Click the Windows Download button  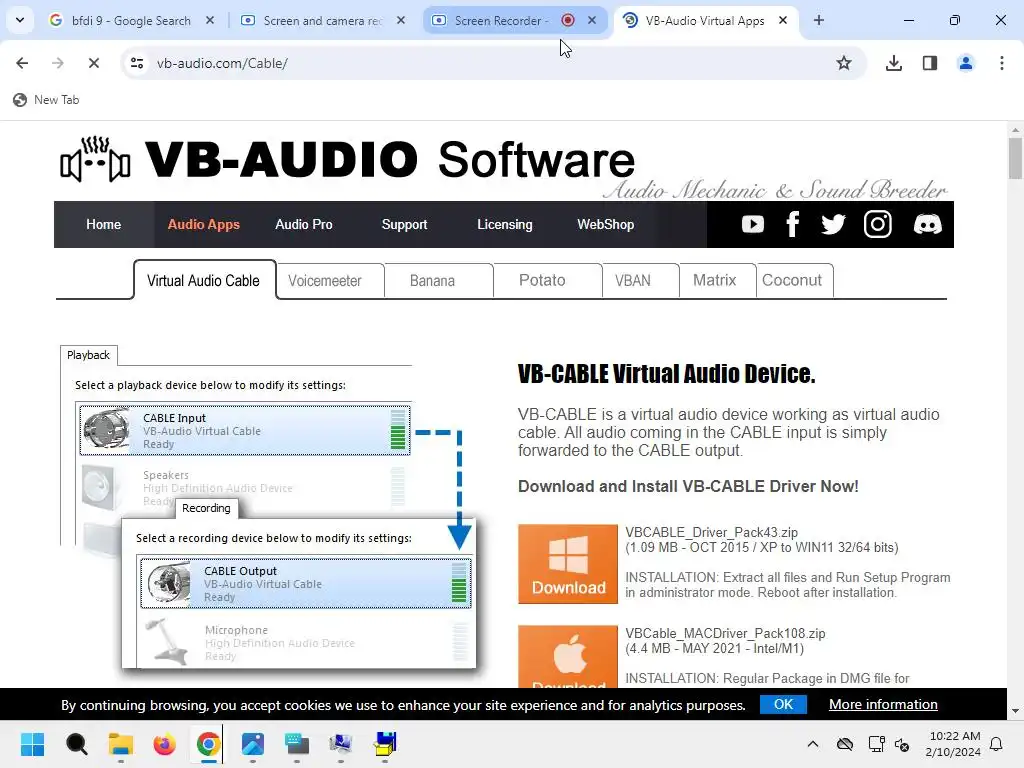tap(568, 564)
